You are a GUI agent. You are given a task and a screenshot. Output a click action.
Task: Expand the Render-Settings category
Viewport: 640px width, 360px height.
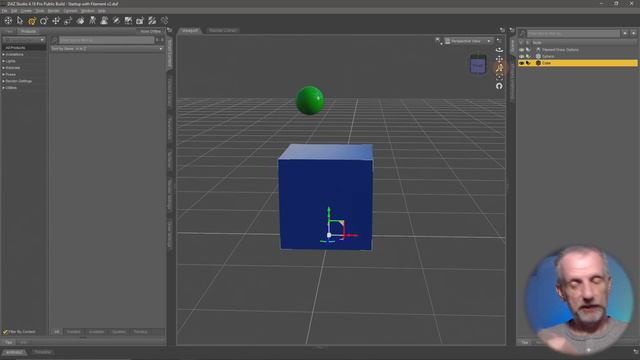pos(4,81)
